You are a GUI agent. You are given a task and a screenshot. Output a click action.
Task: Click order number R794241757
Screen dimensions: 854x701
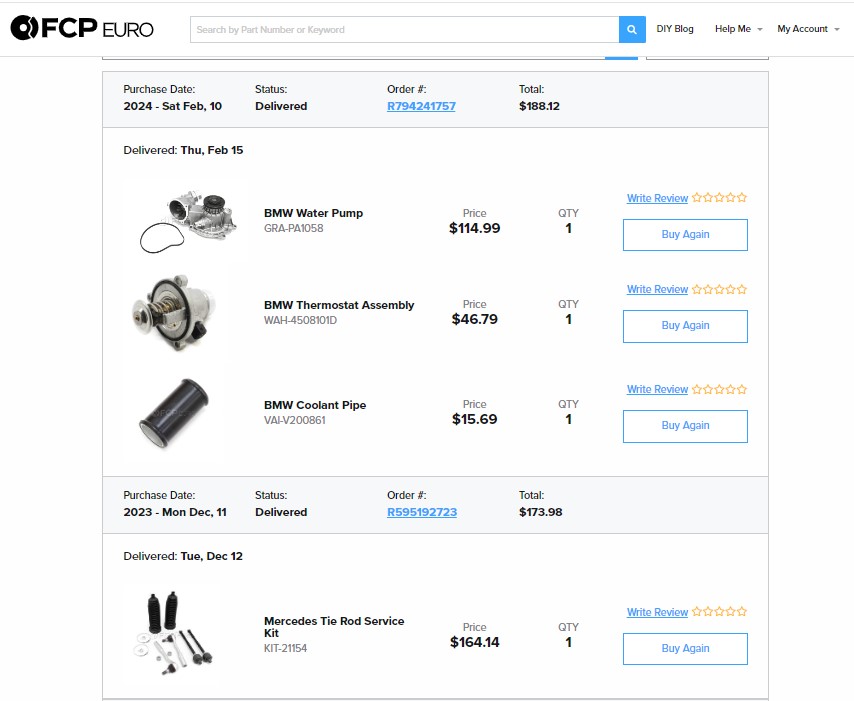coord(420,105)
